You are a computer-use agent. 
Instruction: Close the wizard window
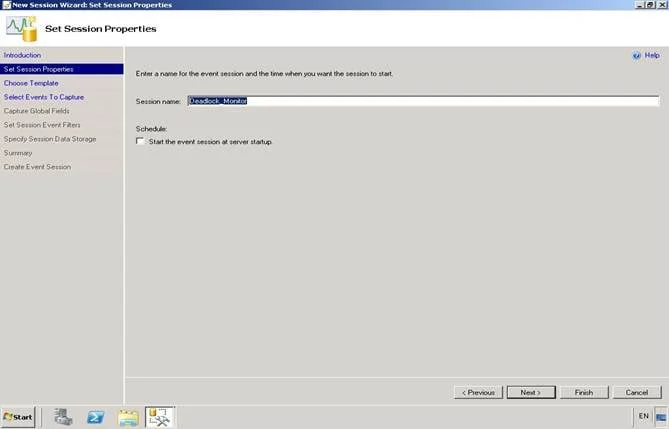(x=662, y=5)
